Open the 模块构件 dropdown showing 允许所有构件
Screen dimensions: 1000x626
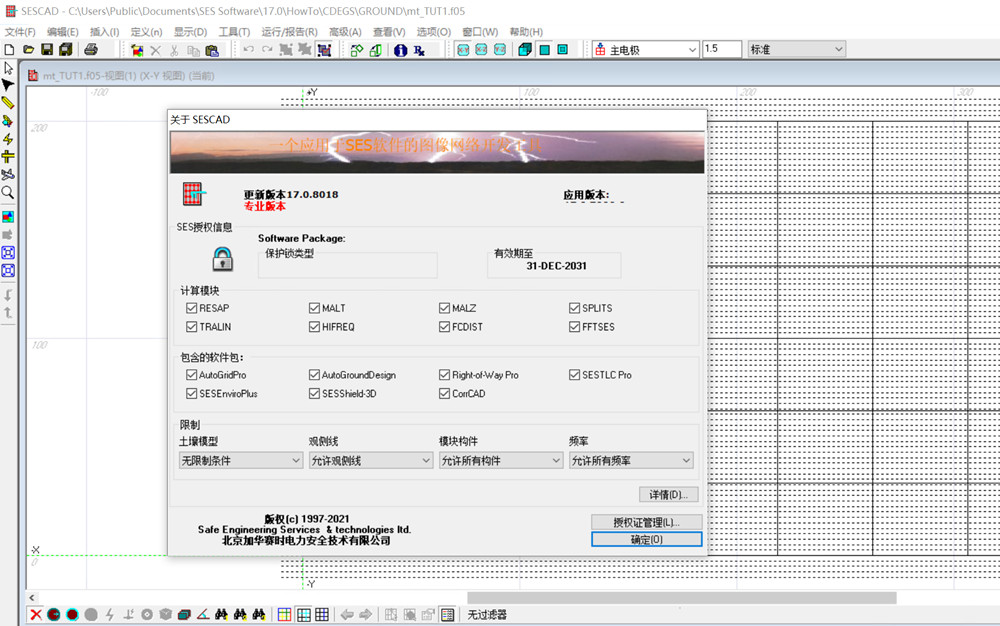tap(501, 460)
